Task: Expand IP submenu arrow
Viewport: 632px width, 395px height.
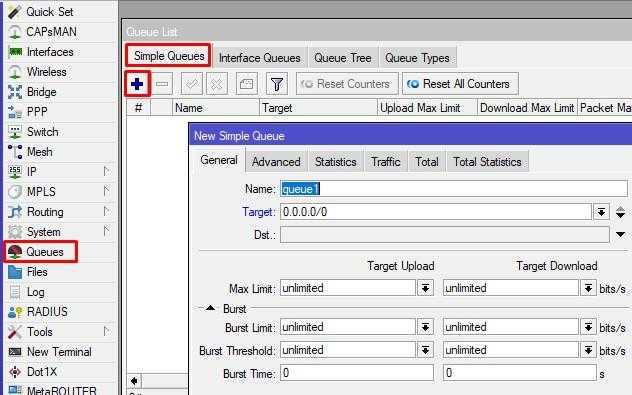Action: pyautogui.click(x=106, y=171)
